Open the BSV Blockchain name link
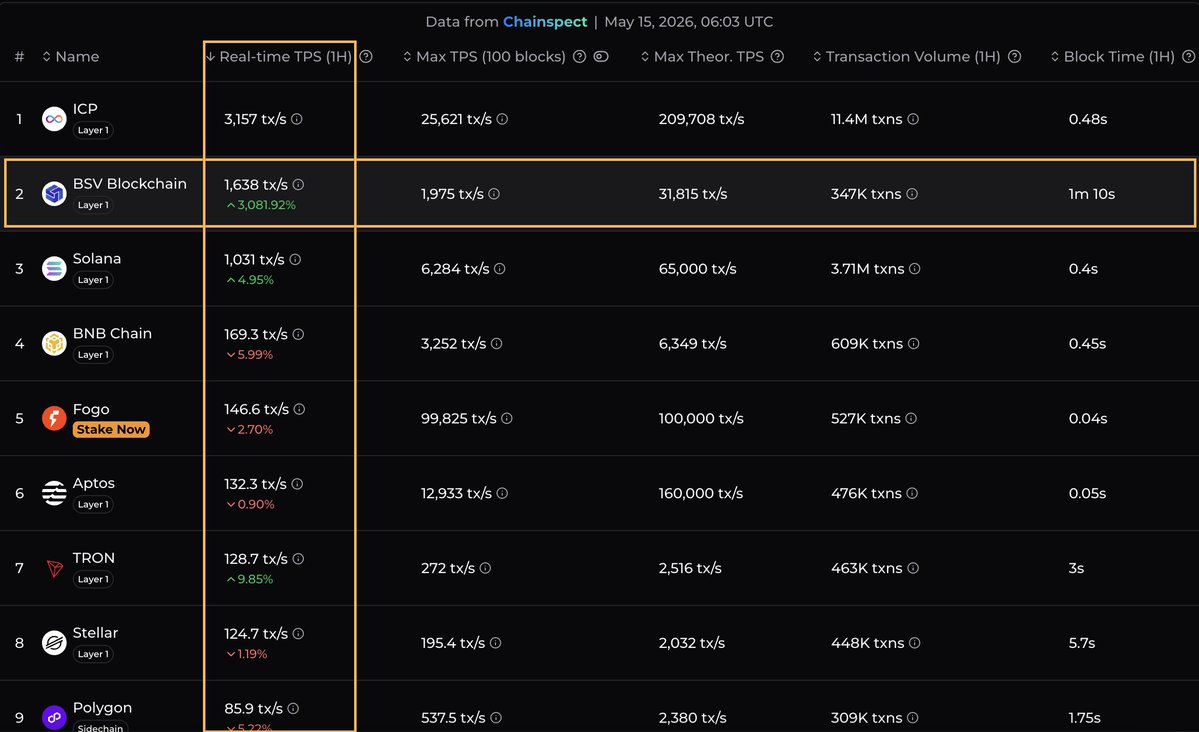This screenshot has width=1199, height=732. (129, 184)
